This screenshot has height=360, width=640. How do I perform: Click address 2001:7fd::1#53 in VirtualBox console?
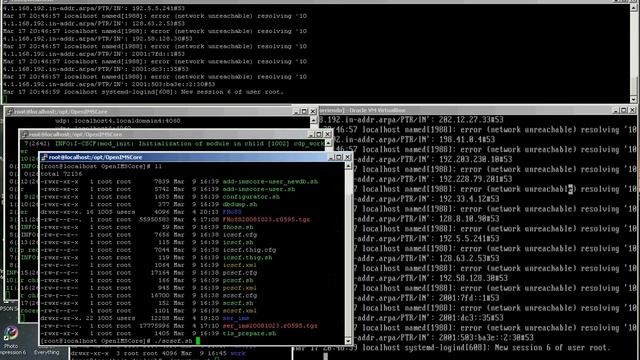469,298
